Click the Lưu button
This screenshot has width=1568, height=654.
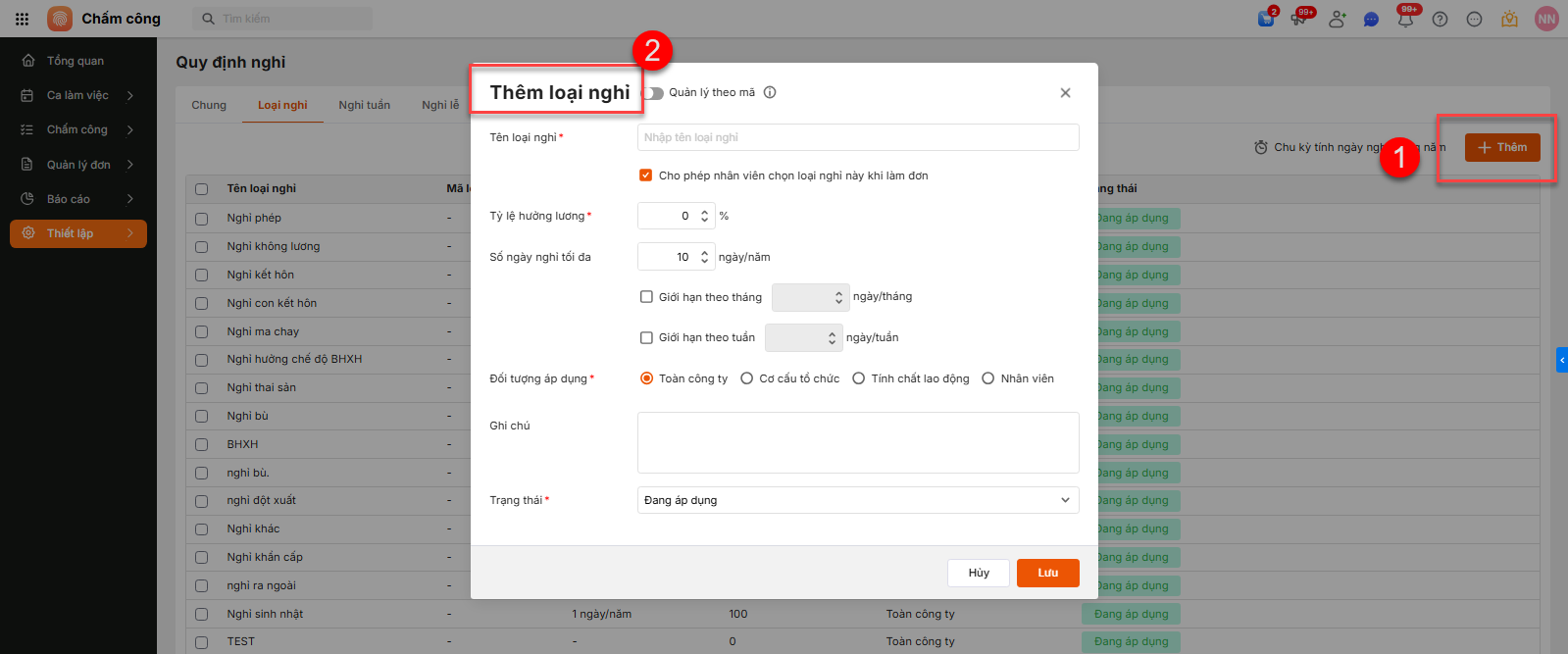pyautogui.click(x=1047, y=573)
